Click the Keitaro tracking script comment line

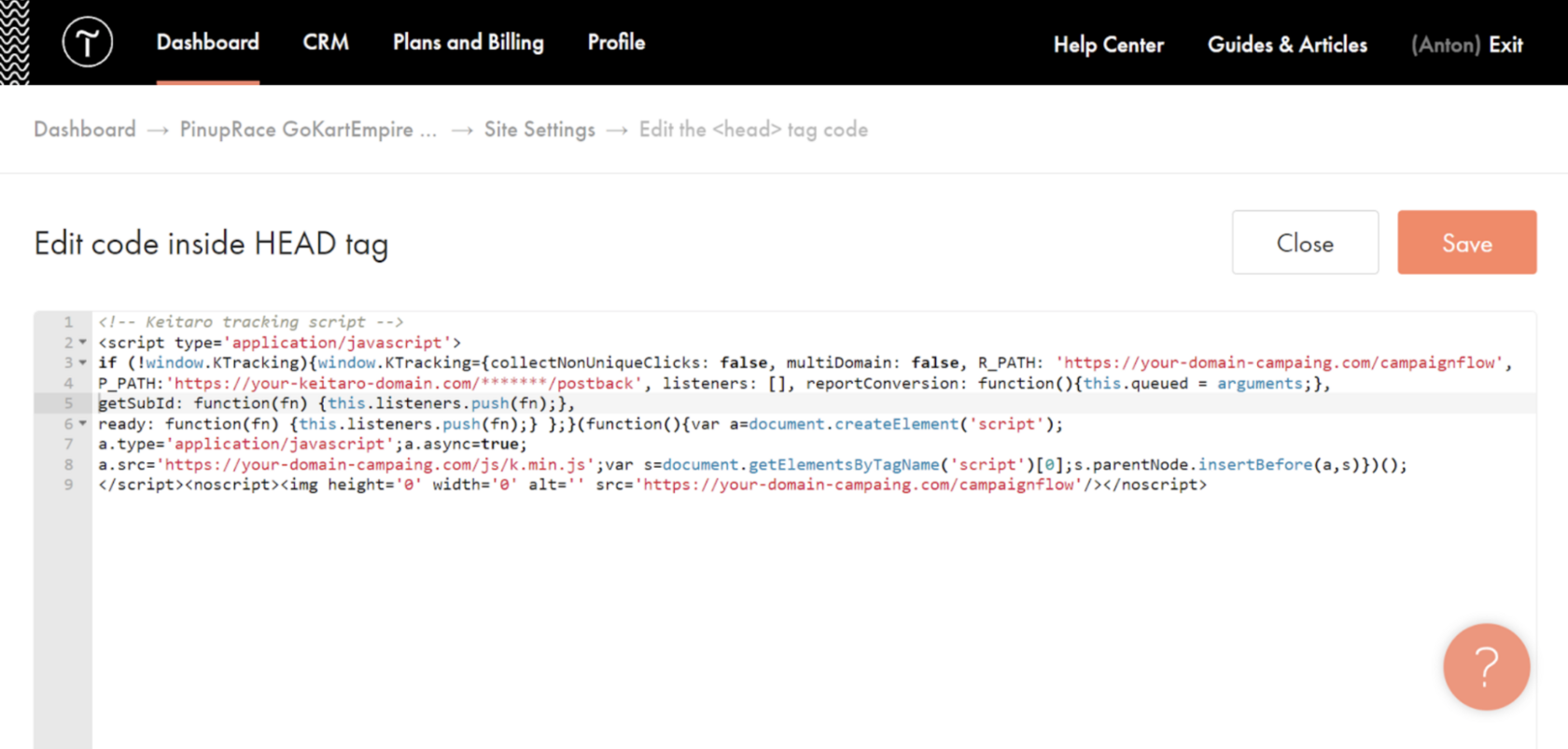click(x=251, y=322)
